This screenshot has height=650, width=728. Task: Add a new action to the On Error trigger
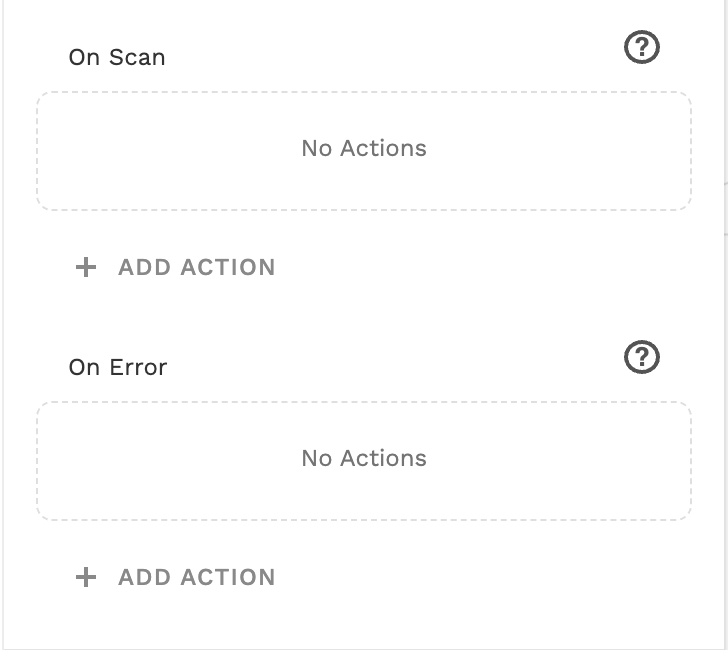pyautogui.click(x=176, y=577)
